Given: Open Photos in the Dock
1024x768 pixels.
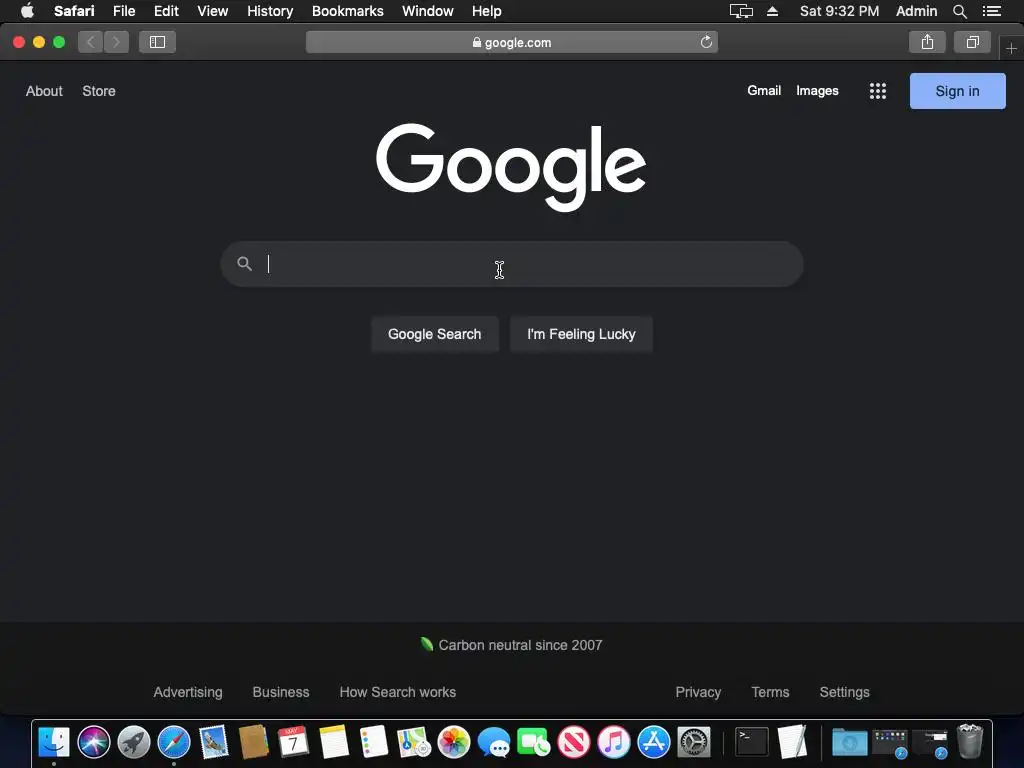Looking at the screenshot, I should click(454, 743).
